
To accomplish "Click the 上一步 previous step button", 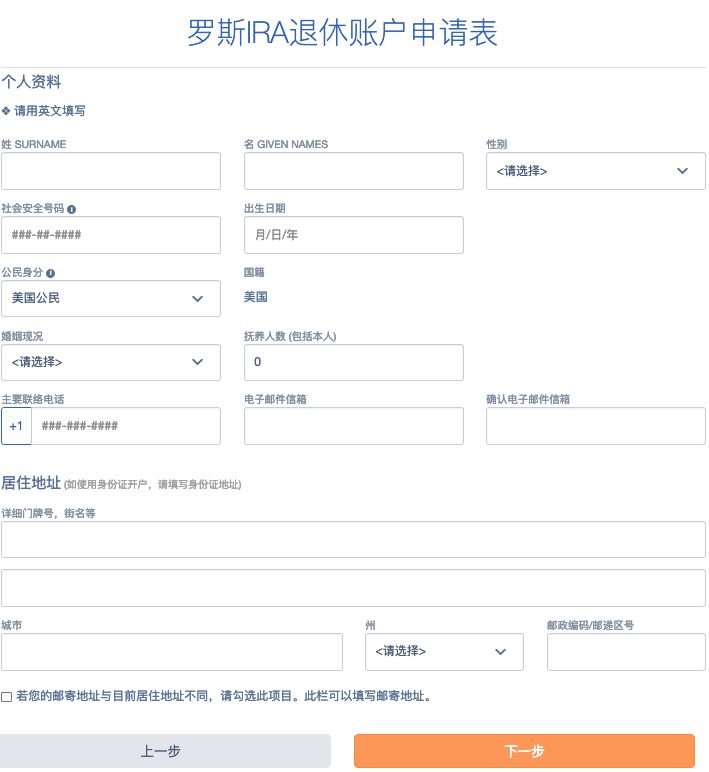I will point(165,751).
